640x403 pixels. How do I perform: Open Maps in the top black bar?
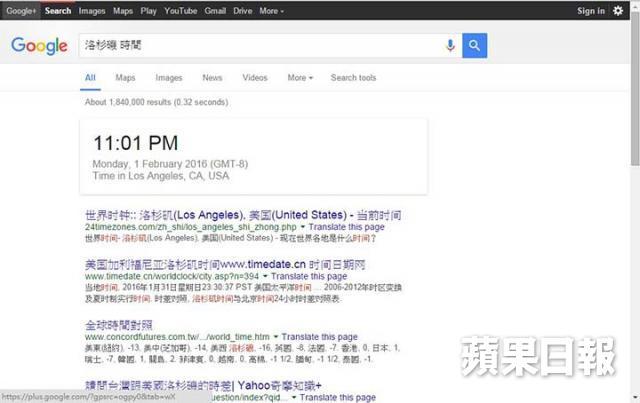click(123, 11)
